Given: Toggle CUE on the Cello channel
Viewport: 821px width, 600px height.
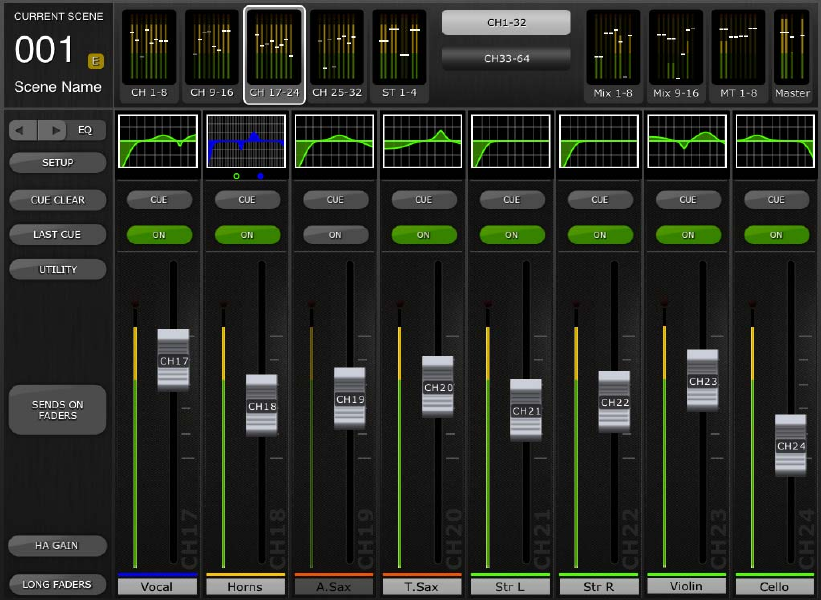Looking at the screenshot, I should [x=776, y=200].
